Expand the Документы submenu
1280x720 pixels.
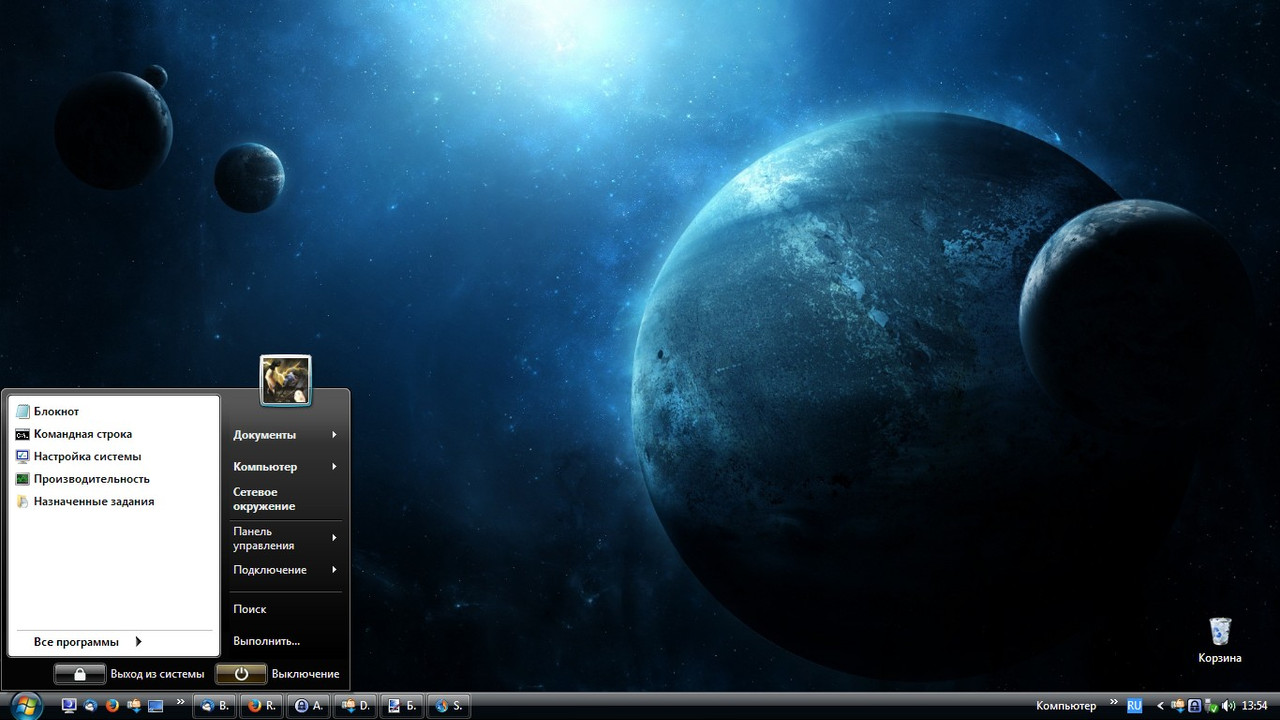pos(263,434)
